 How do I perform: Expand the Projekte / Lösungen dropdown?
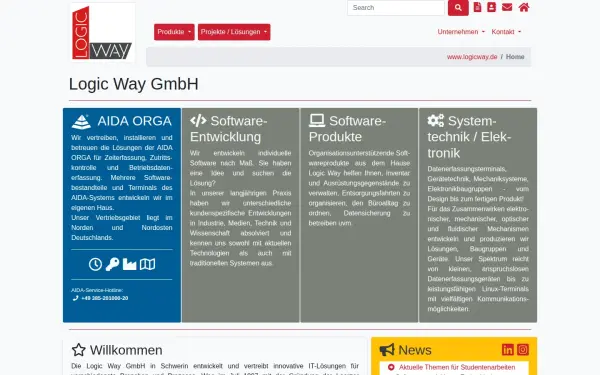point(234,32)
